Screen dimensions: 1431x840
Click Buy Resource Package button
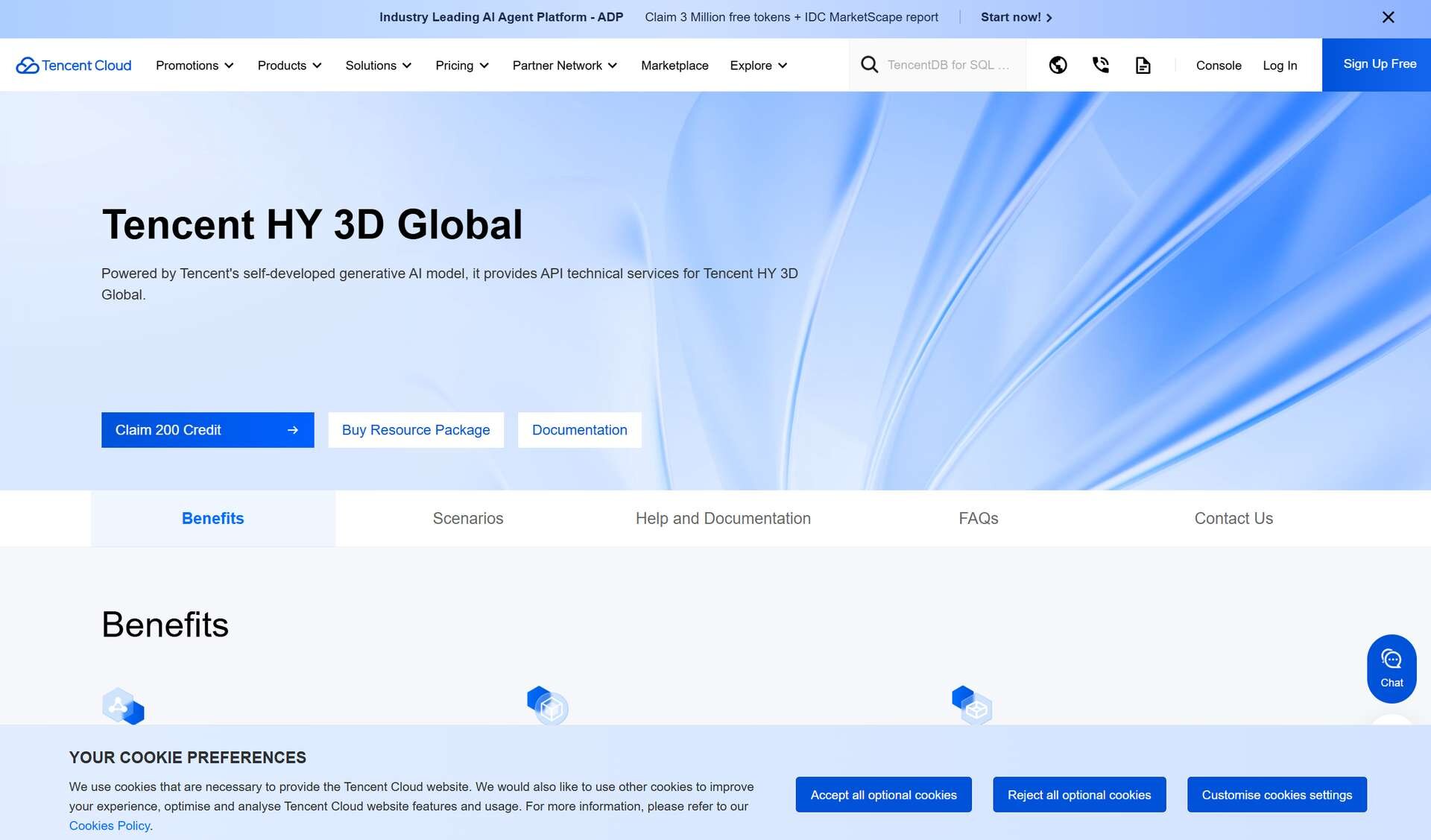tap(416, 430)
